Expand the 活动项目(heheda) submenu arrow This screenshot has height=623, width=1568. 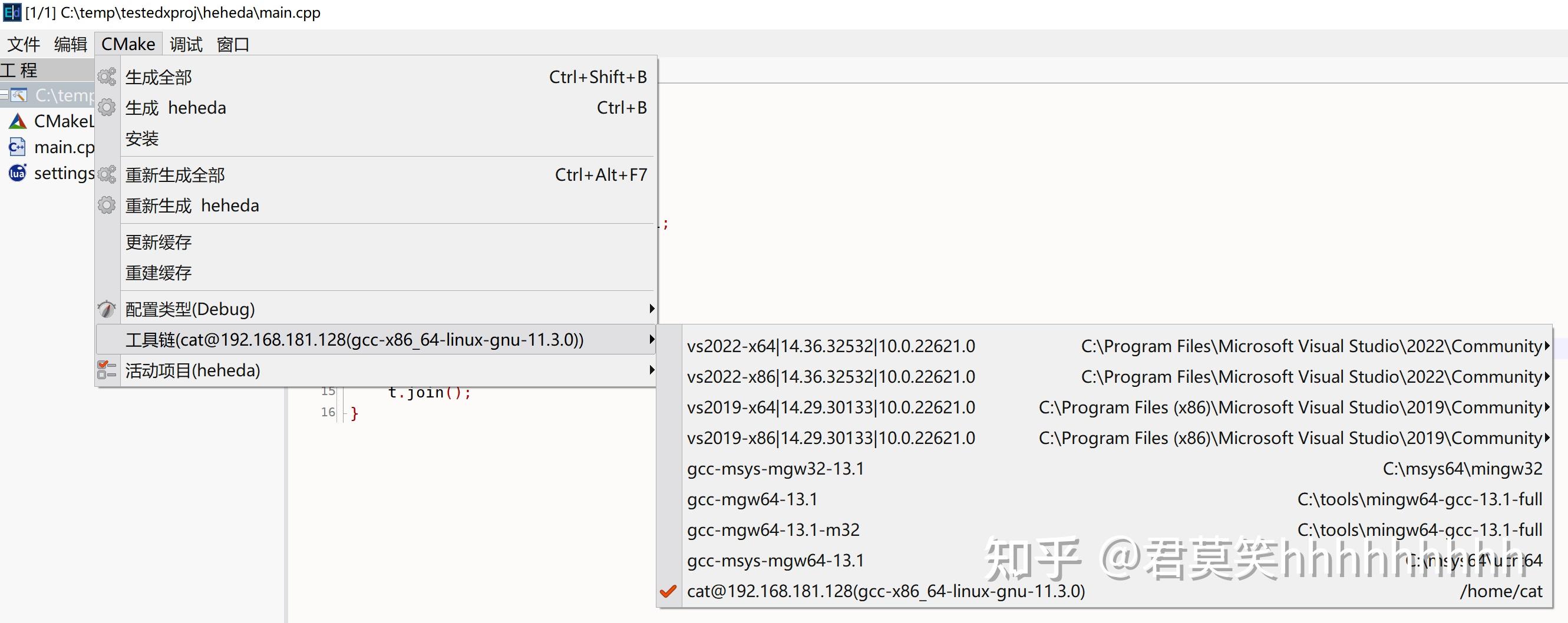coord(652,370)
